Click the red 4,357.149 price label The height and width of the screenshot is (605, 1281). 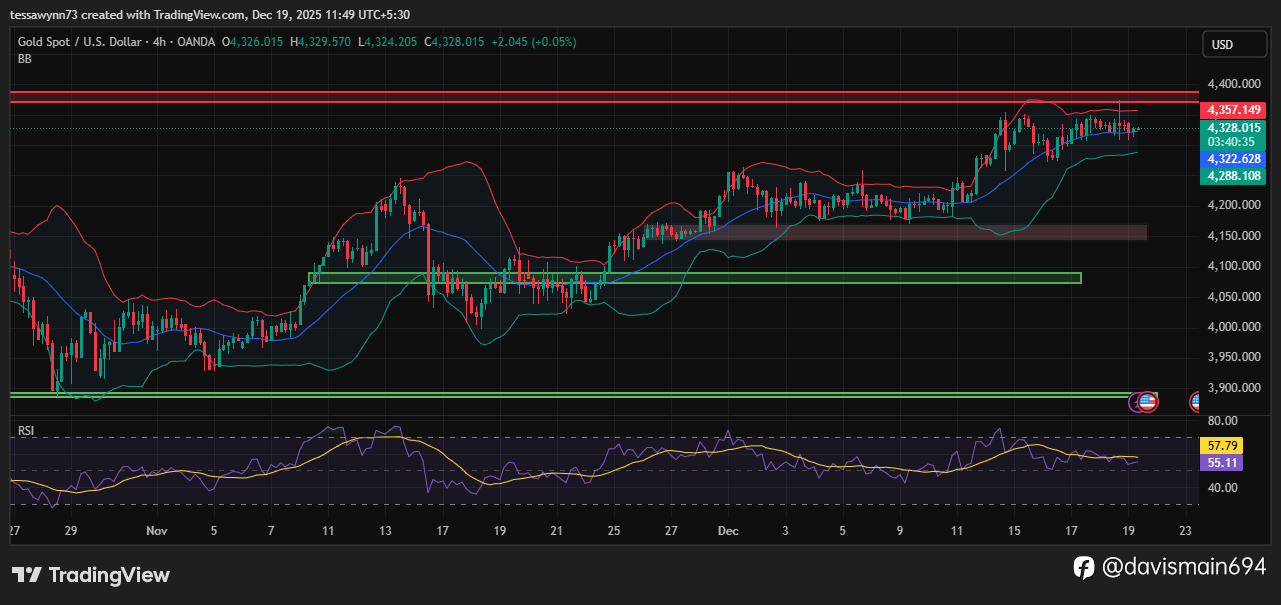click(x=1234, y=110)
